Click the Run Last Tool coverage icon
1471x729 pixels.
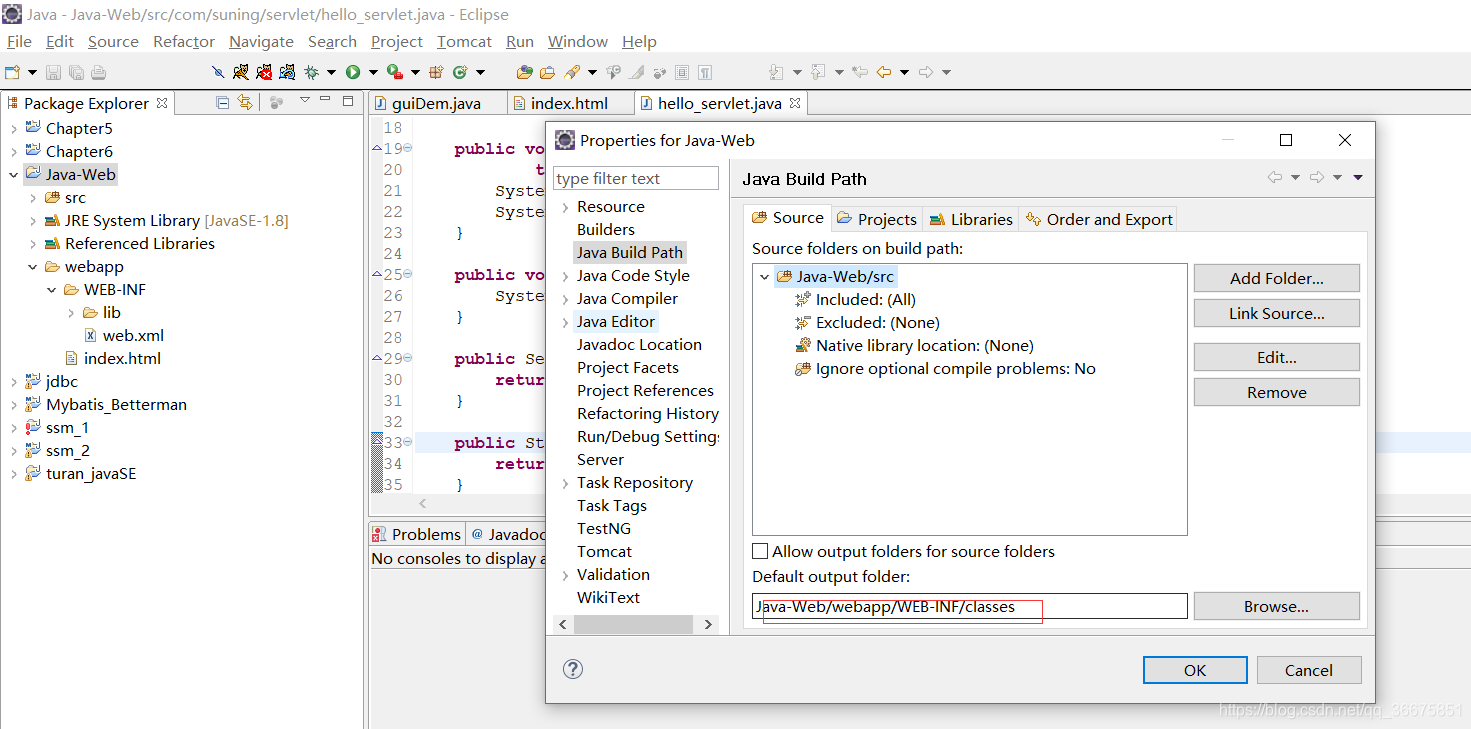point(394,72)
